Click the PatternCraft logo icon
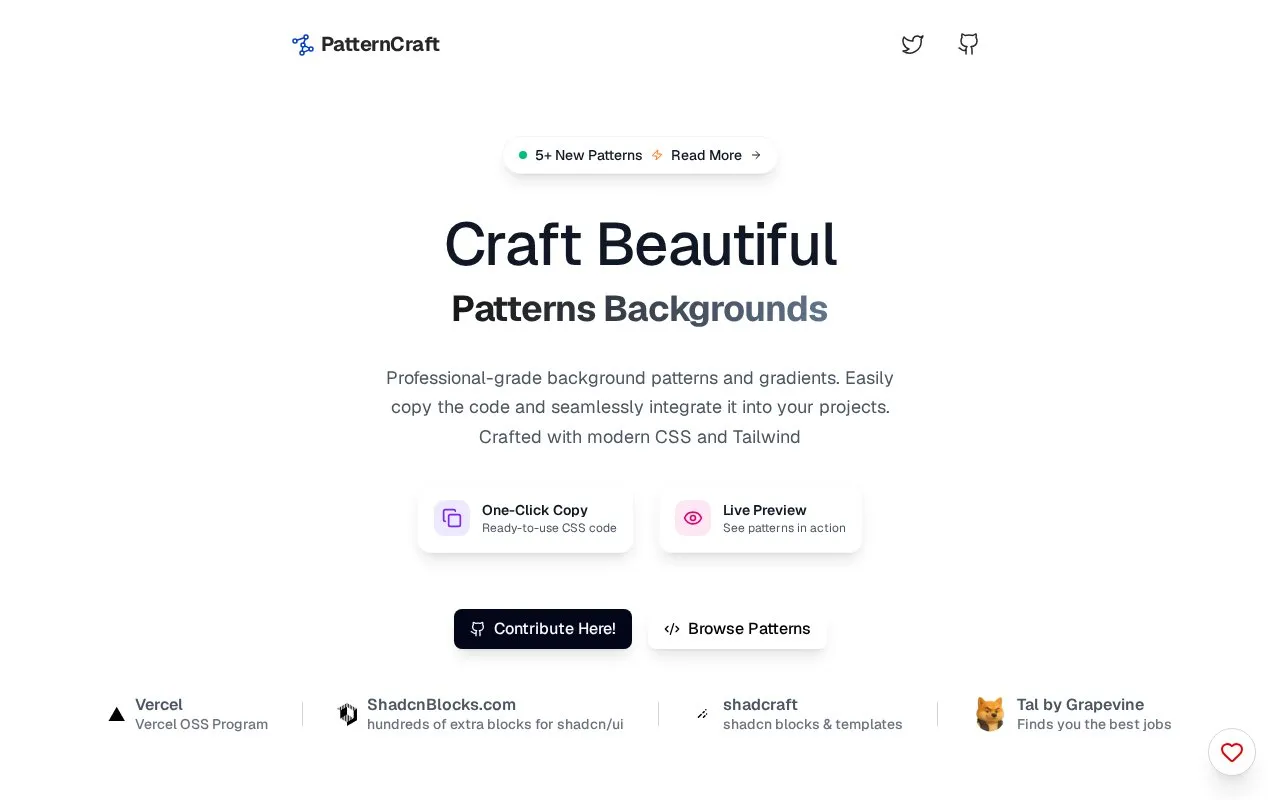1280x800 pixels. point(303,44)
